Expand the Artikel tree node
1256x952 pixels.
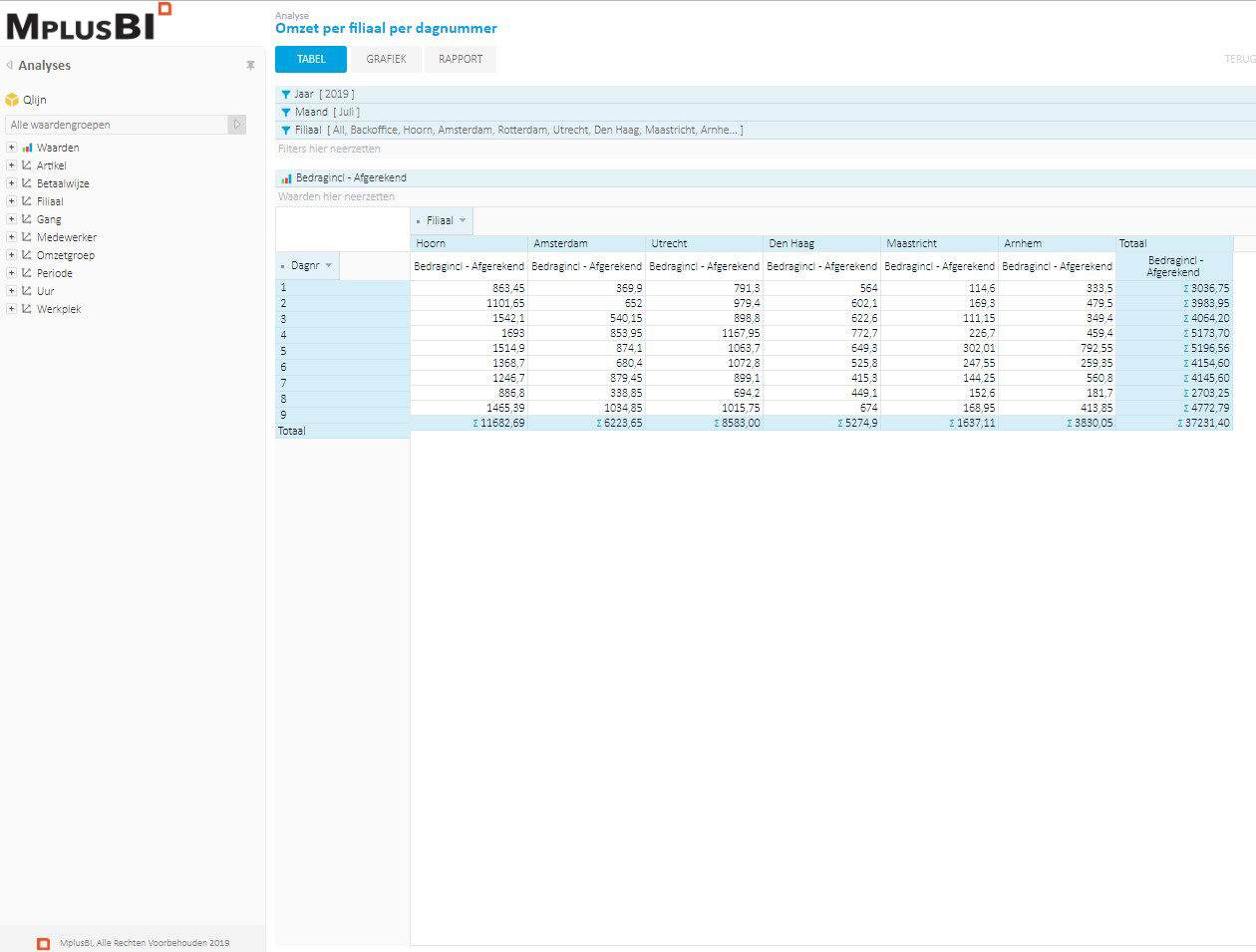coord(11,165)
